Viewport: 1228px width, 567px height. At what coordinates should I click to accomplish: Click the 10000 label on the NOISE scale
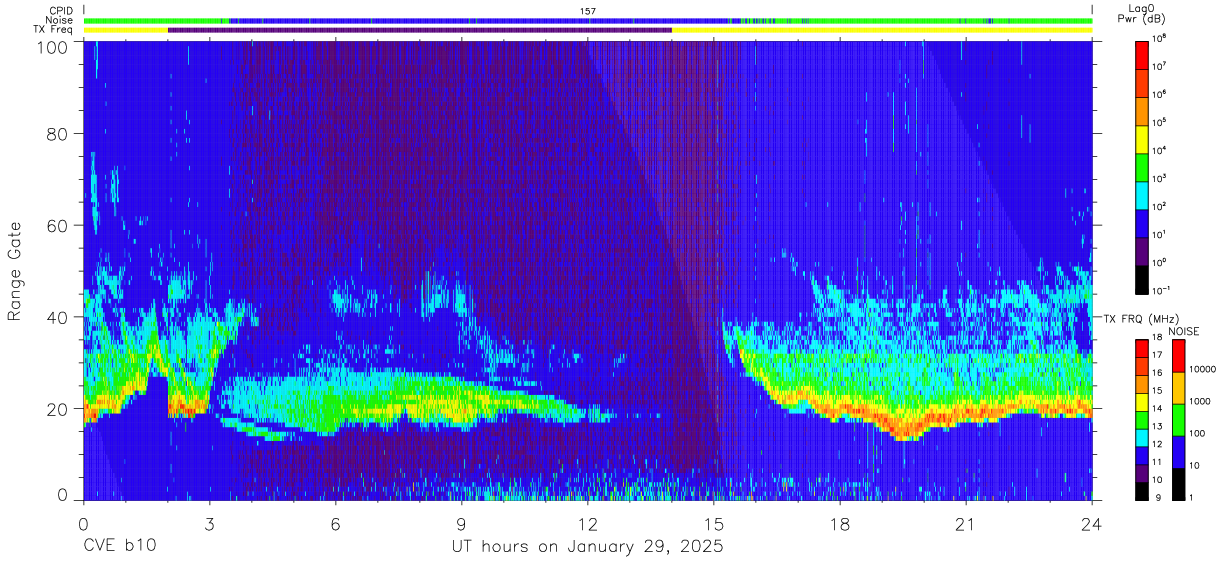click(x=1203, y=369)
